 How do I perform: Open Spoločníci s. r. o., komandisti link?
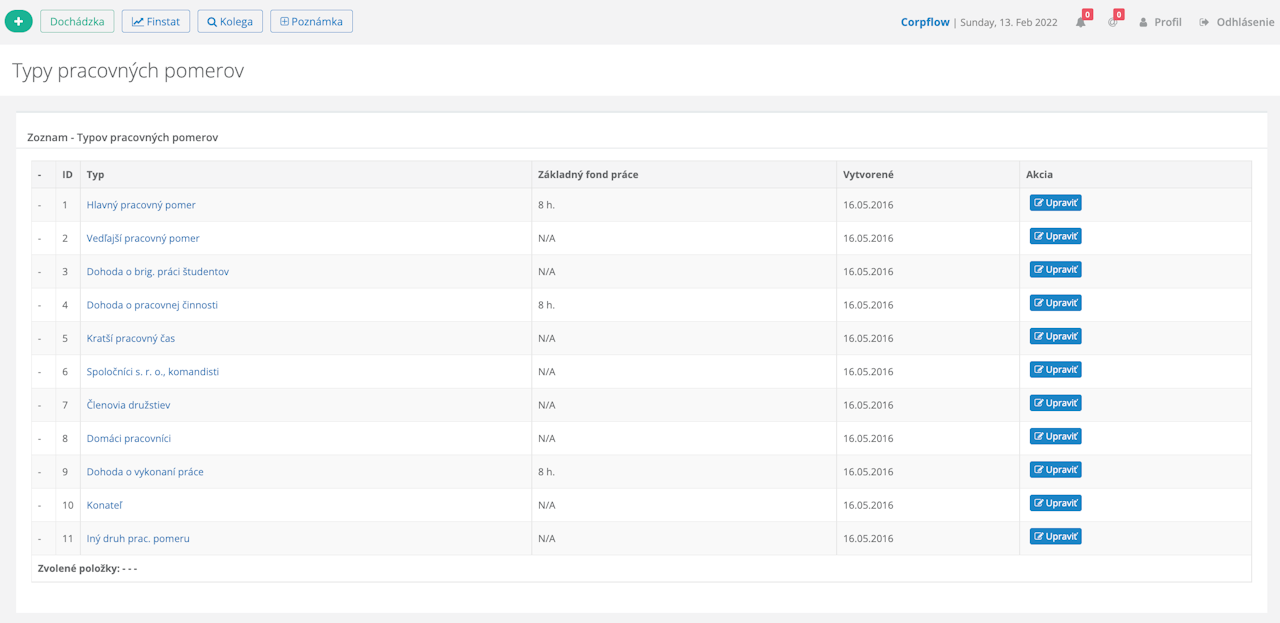coord(153,372)
